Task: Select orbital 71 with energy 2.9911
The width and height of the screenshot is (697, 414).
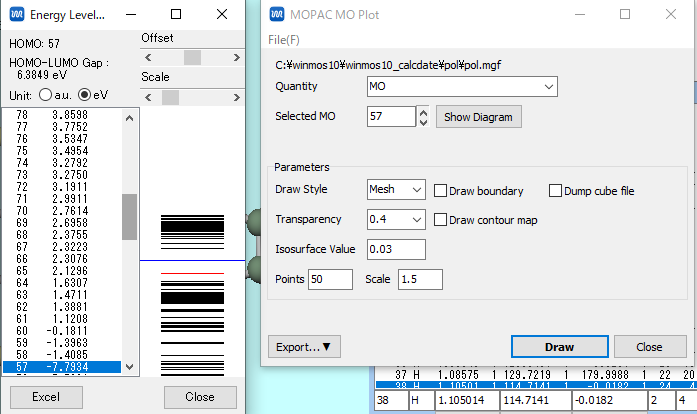Action: (62, 199)
